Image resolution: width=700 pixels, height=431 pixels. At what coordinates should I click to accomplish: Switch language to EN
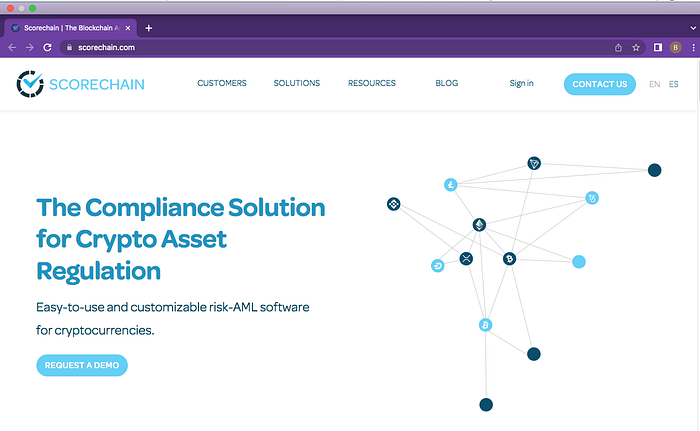(654, 84)
